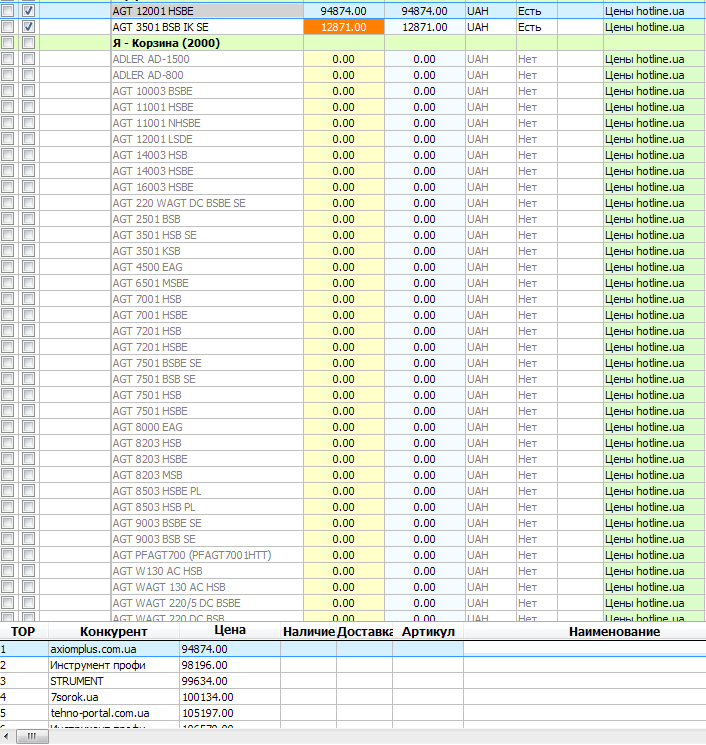Click the yellow 0.00 price cell for AGT 2501 BSB
706x745 pixels.
343,219
